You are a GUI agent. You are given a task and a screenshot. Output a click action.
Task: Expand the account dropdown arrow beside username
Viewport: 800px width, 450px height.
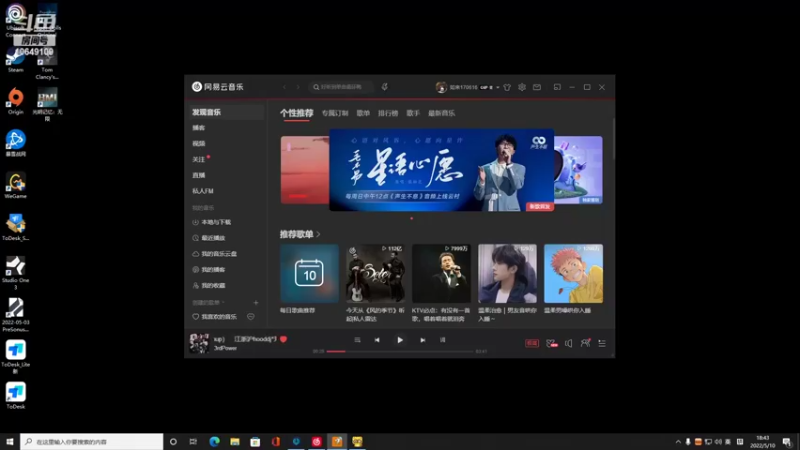[x=498, y=87]
